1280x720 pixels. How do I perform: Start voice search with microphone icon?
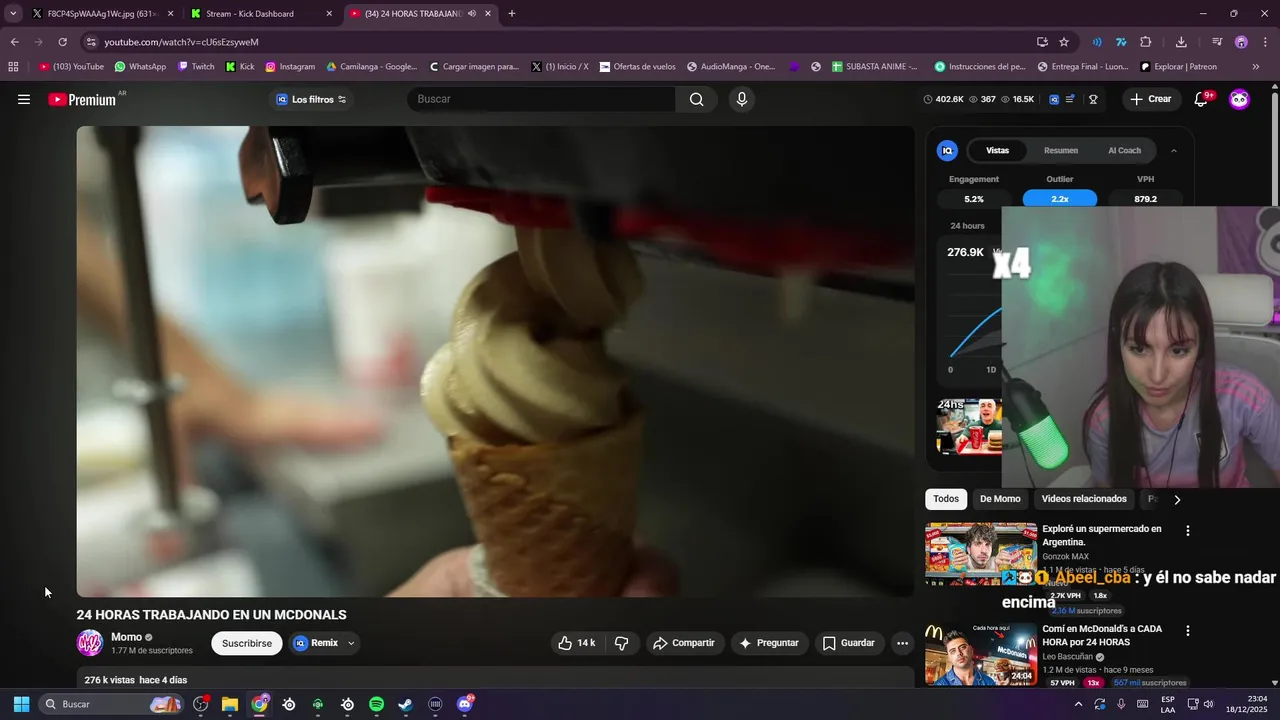(x=741, y=99)
